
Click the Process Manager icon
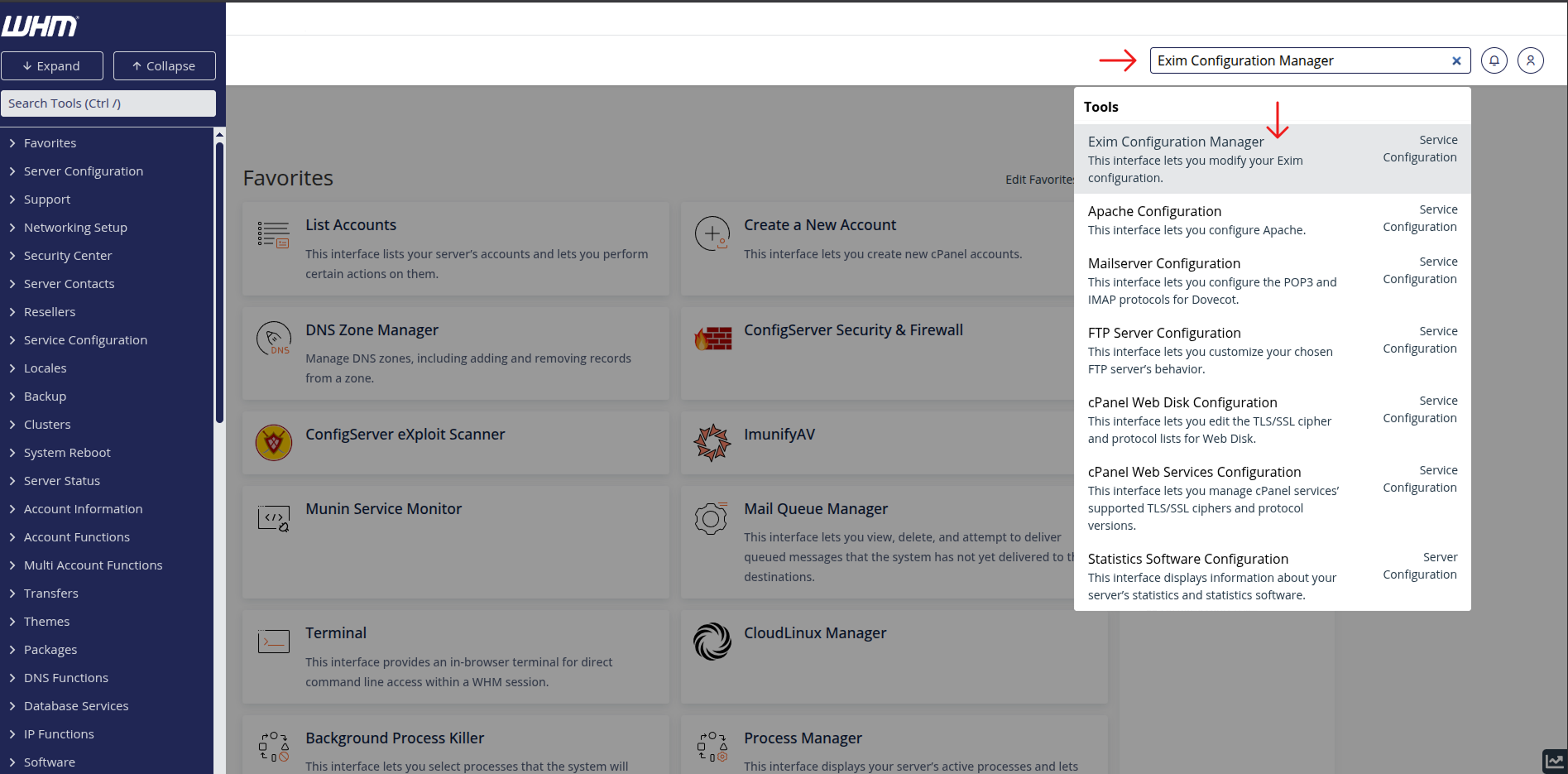[x=712, y=746]
